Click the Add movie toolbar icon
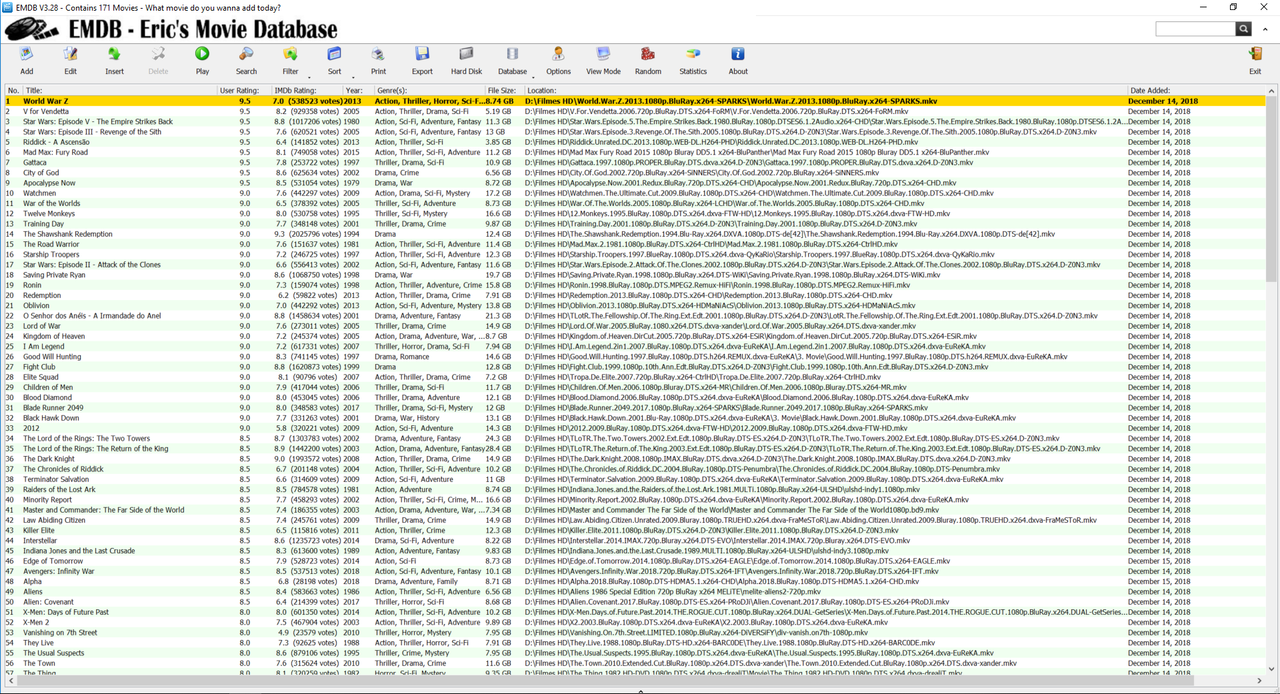 coord(26,54)
